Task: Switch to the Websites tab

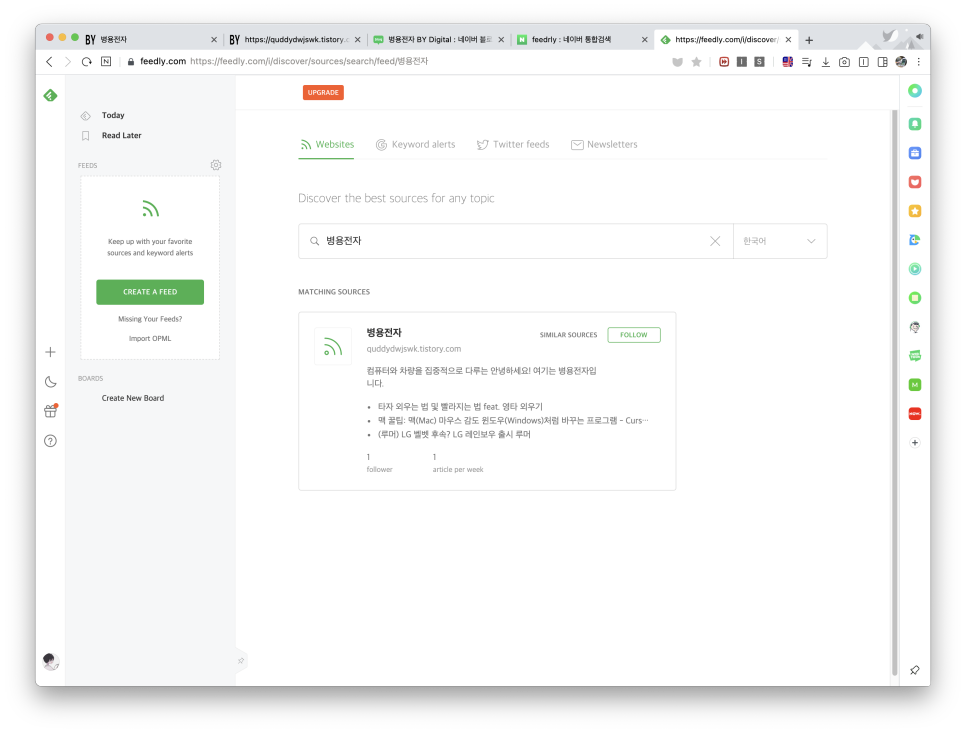Action: tap(327, 144)
